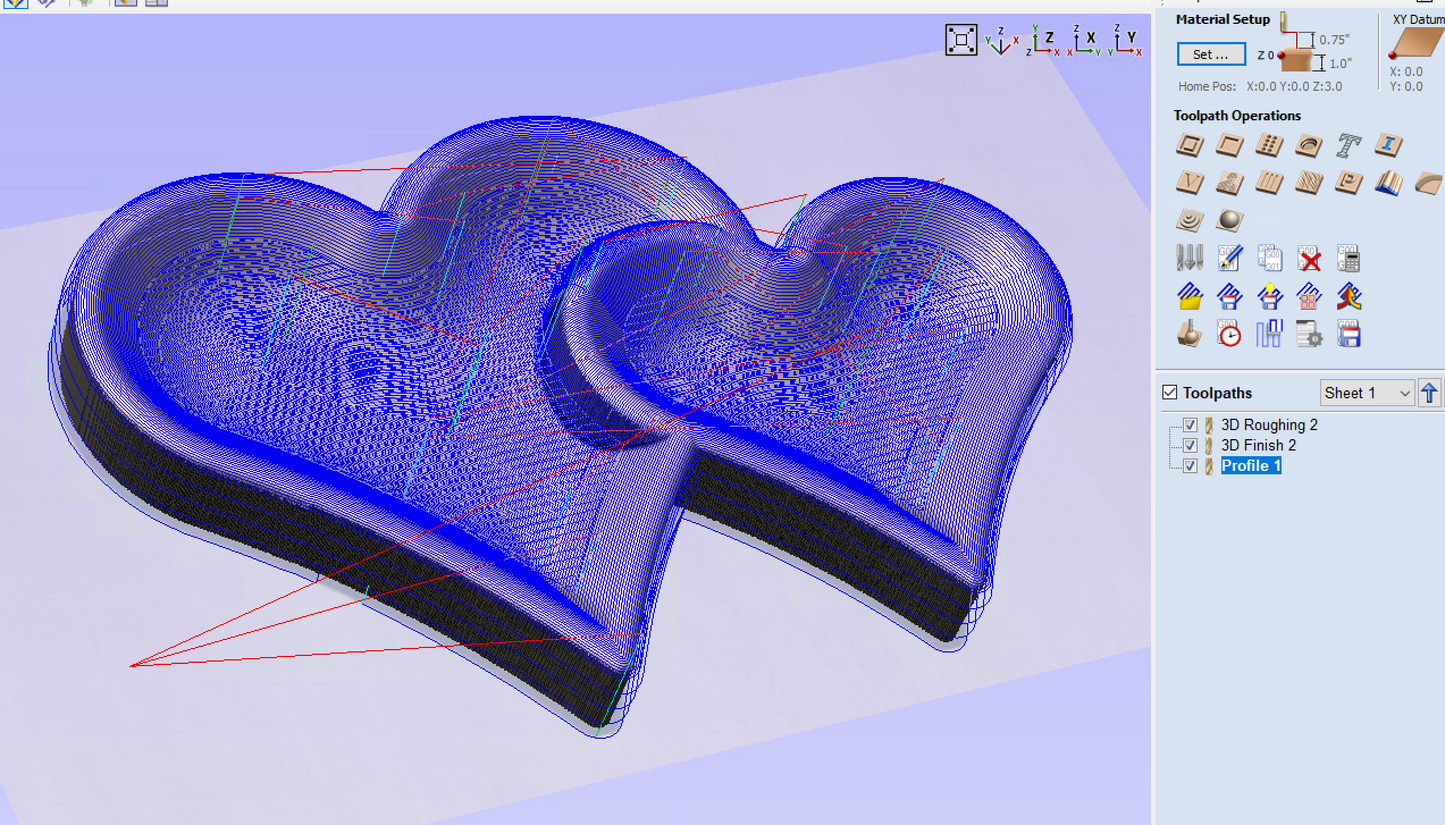The width and height of the screenshot is (1445, 825).
Task: Open the Edit Toolpath pencil icon
Action: [x=1229, y=259]
